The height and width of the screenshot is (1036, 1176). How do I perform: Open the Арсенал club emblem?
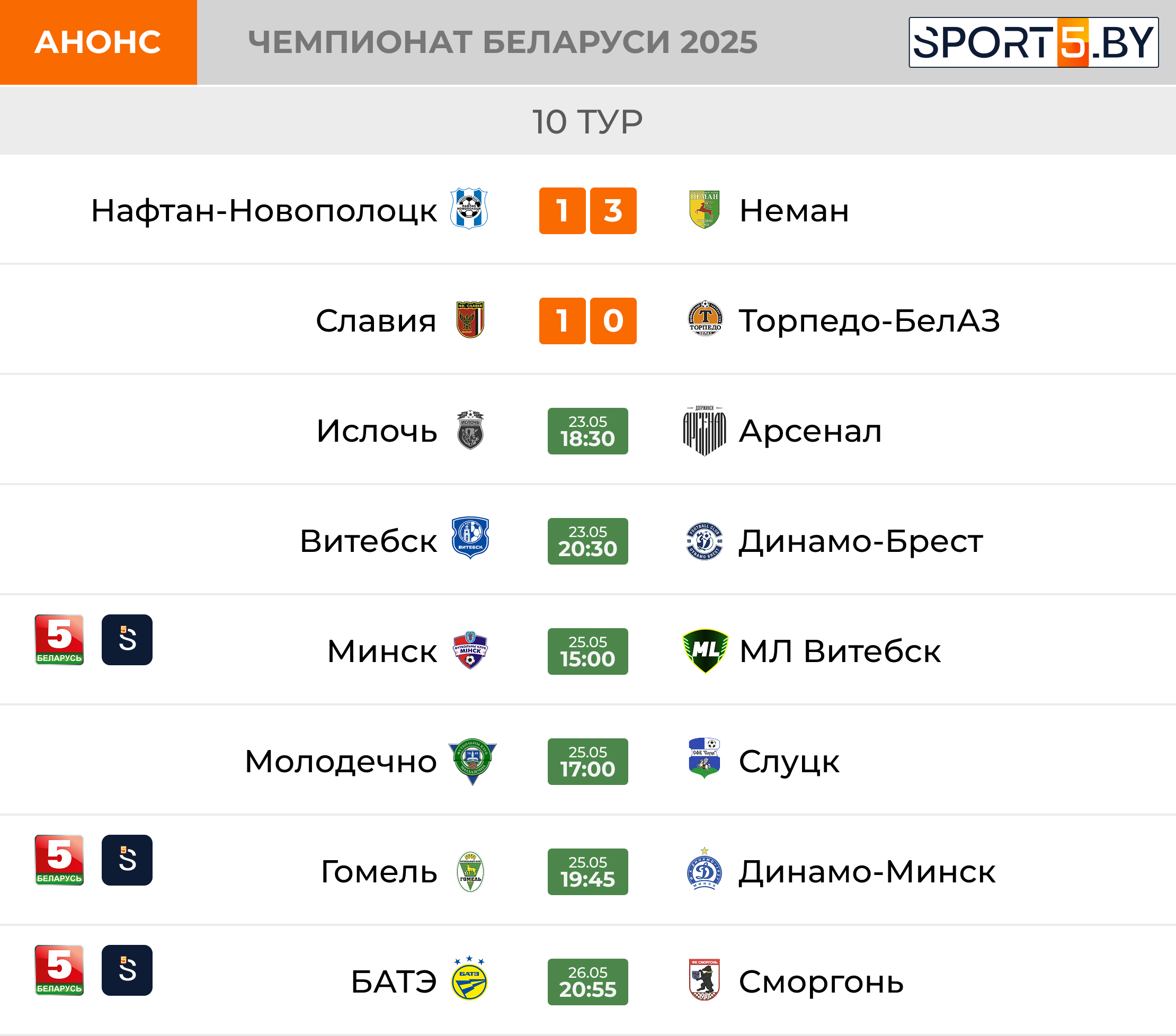[x=704, y=430]
